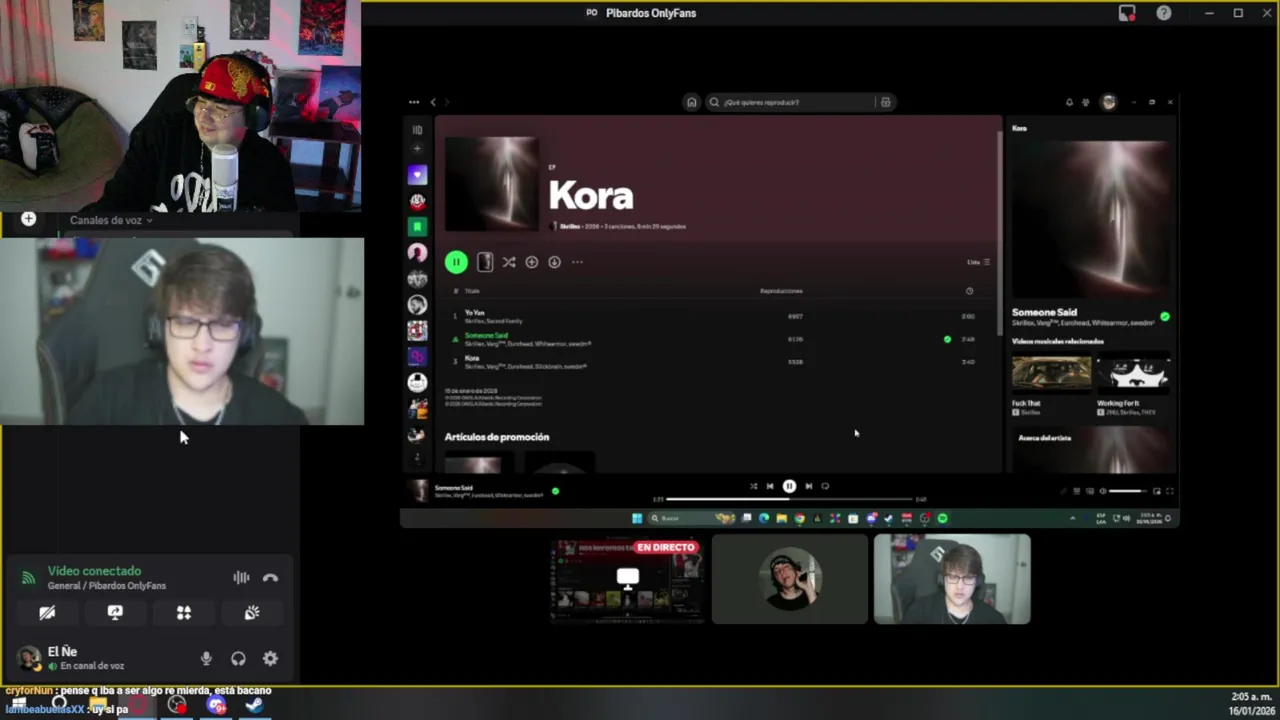The width and height of the screenshot is (1280, 720).
Task: Toggle Discord noise suppression waveform icon
Action: (241, 577)
